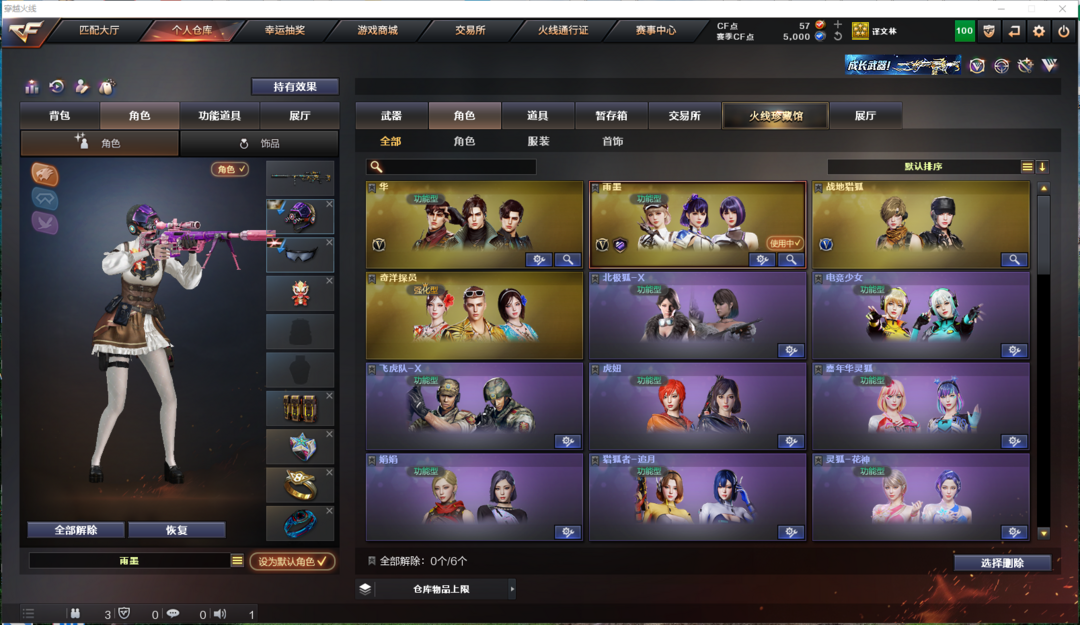This screenshot has height=625, width=1080.
Task: Click the 选择删除 button
Action: (1002, 563)
